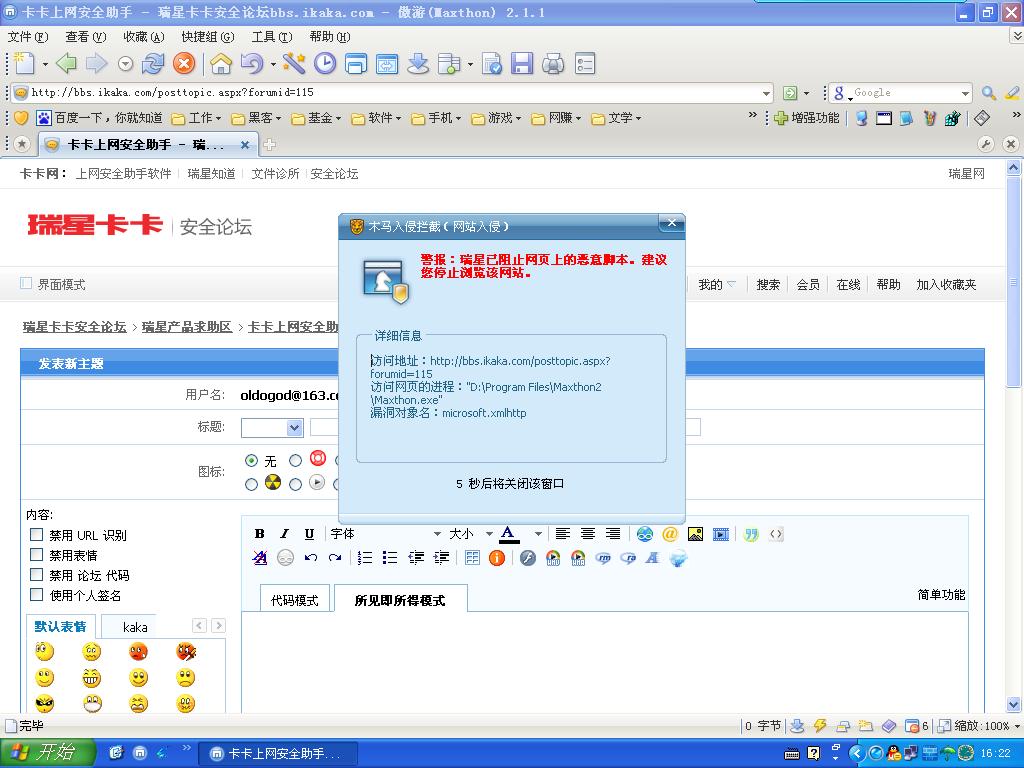Expand the address bar URL dropdown

click(766, 93)
